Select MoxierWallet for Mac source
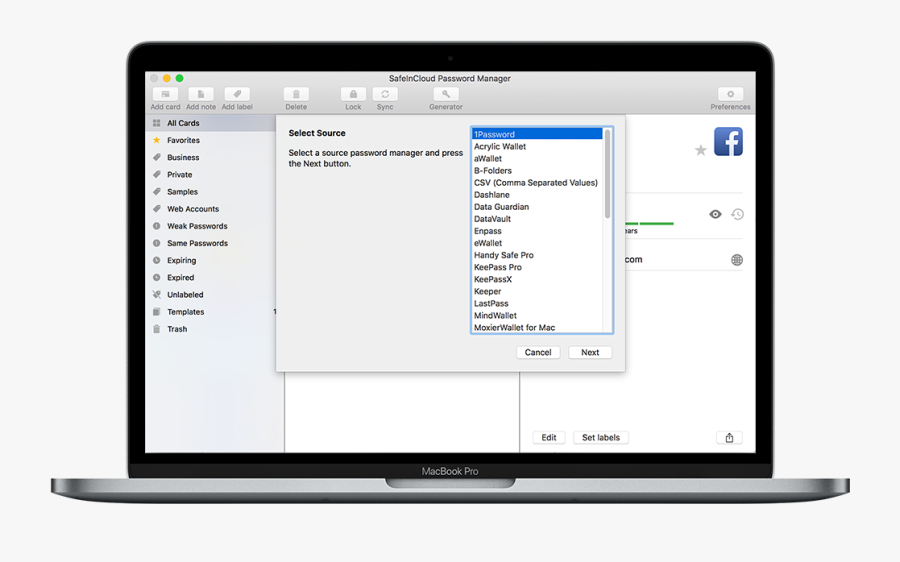Viewport: 900px width, 562px height. 537,327
